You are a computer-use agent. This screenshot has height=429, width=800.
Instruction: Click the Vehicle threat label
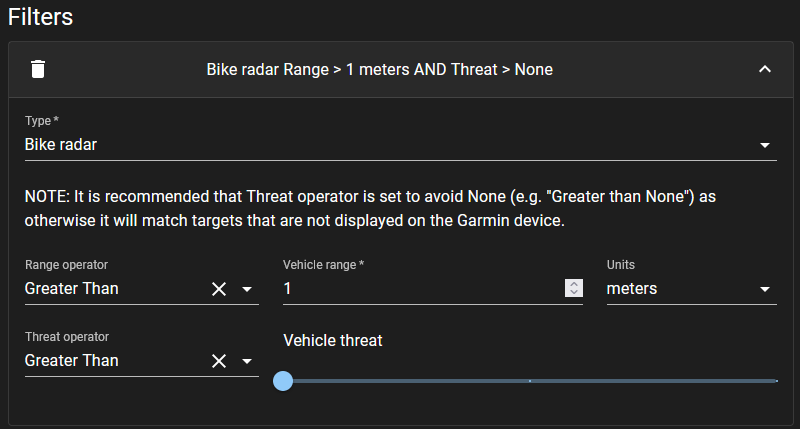tap(333, 341)
